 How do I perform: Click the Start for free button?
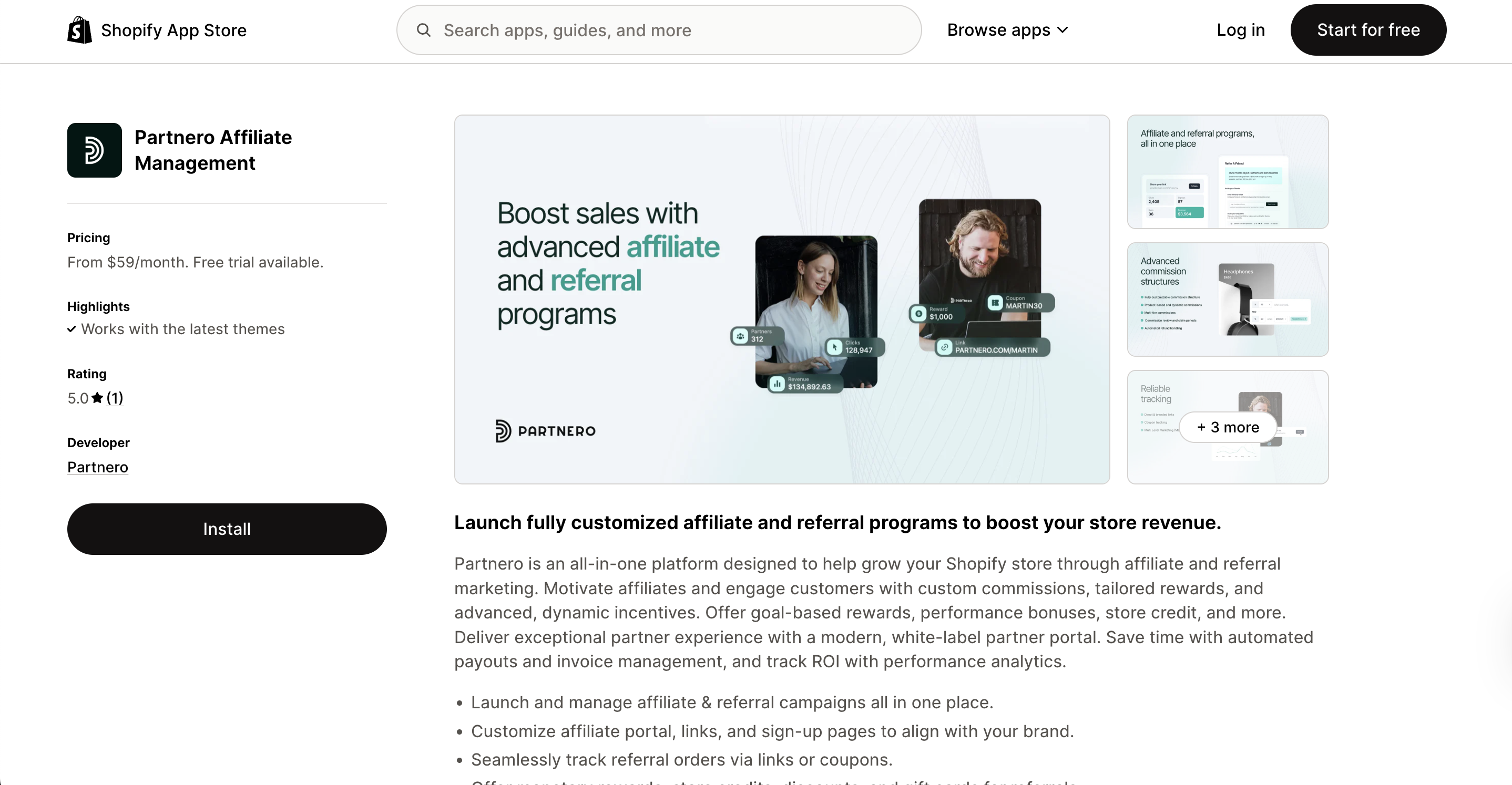click(1367, 30)
